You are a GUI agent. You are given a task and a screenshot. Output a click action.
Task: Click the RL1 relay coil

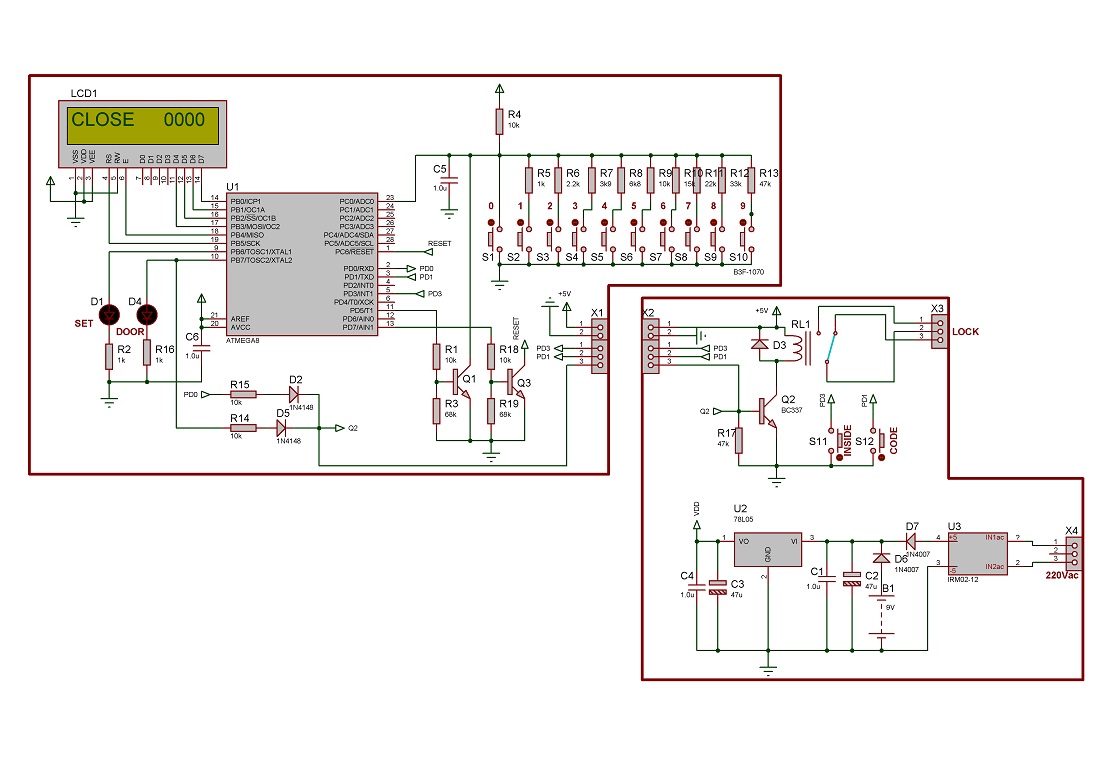tap(800, 349)
